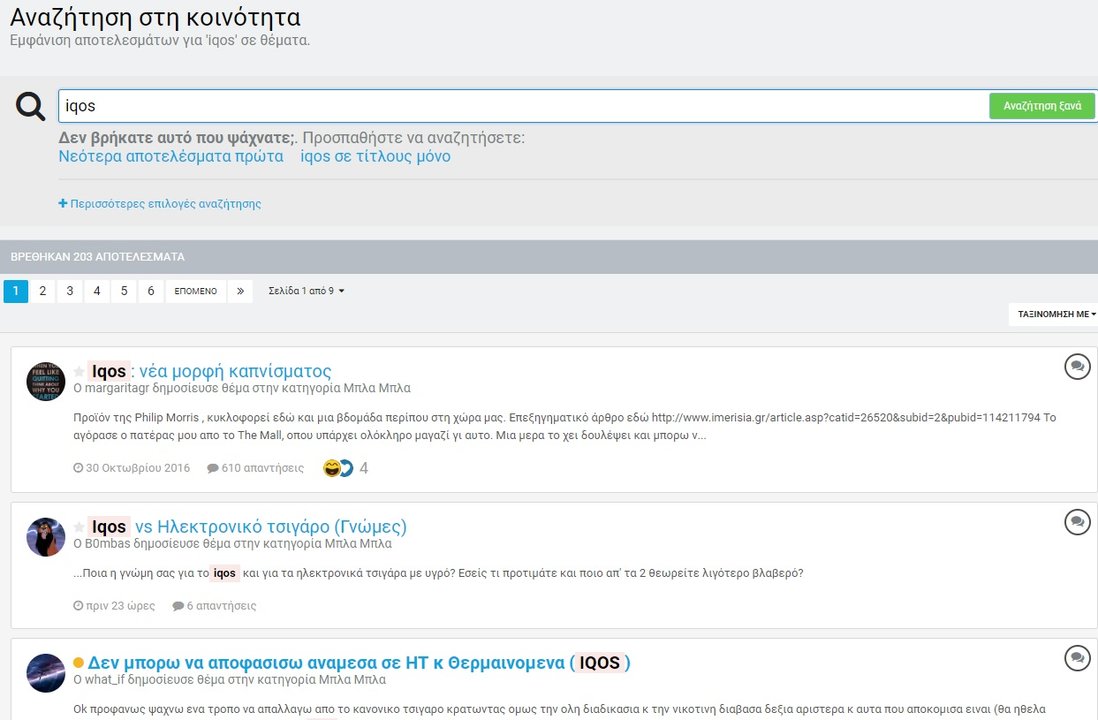
Task: Open the 'Σελίδα 1 από 9' dropdown
Action: (x=306, y=291)
